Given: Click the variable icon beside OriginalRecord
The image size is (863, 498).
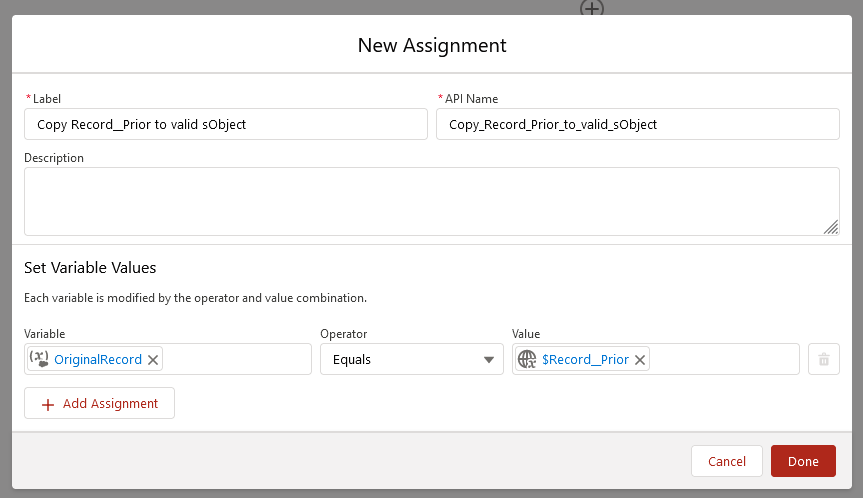Looking at the screenshot, I should point(39,359).
